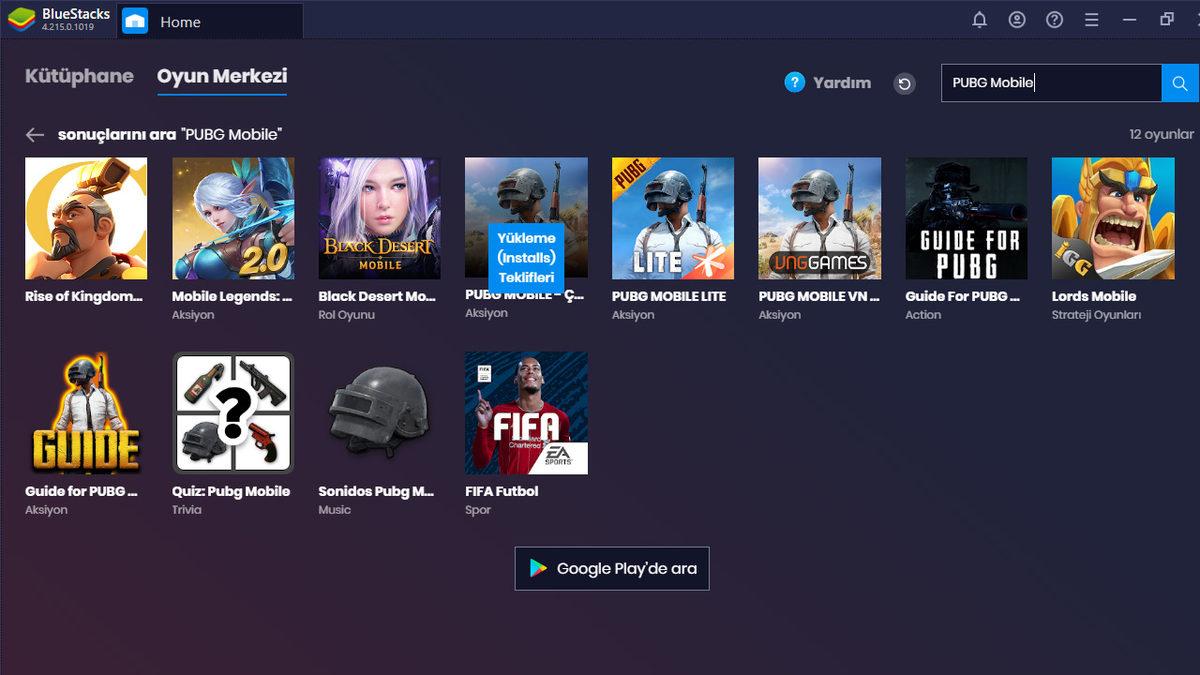
Task: Click the account profile icon
Action: (1017, 19)
